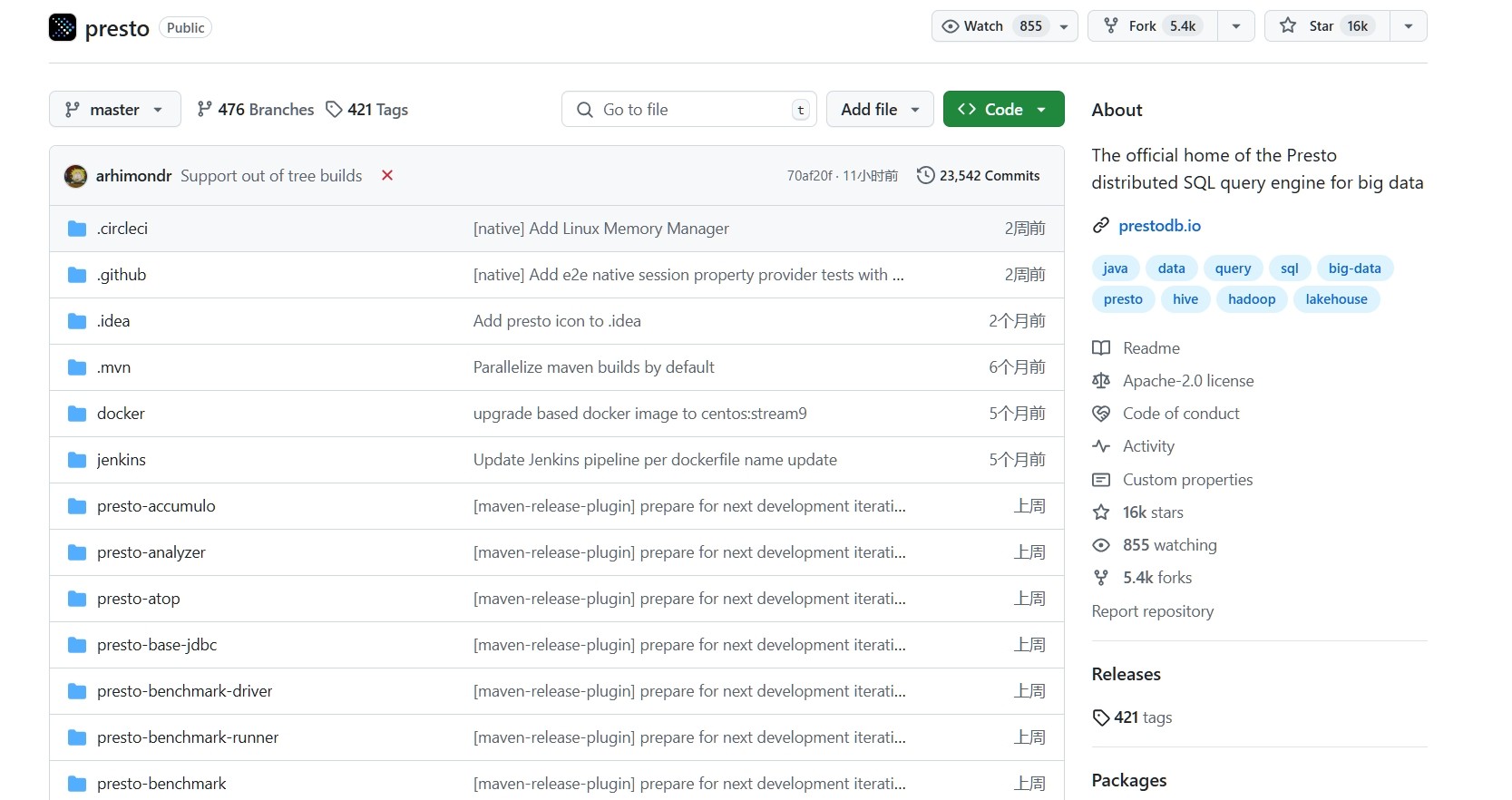Open the master branch selector
The width and height of the screenshot is (1512, 800).
(x=115, y=109)
